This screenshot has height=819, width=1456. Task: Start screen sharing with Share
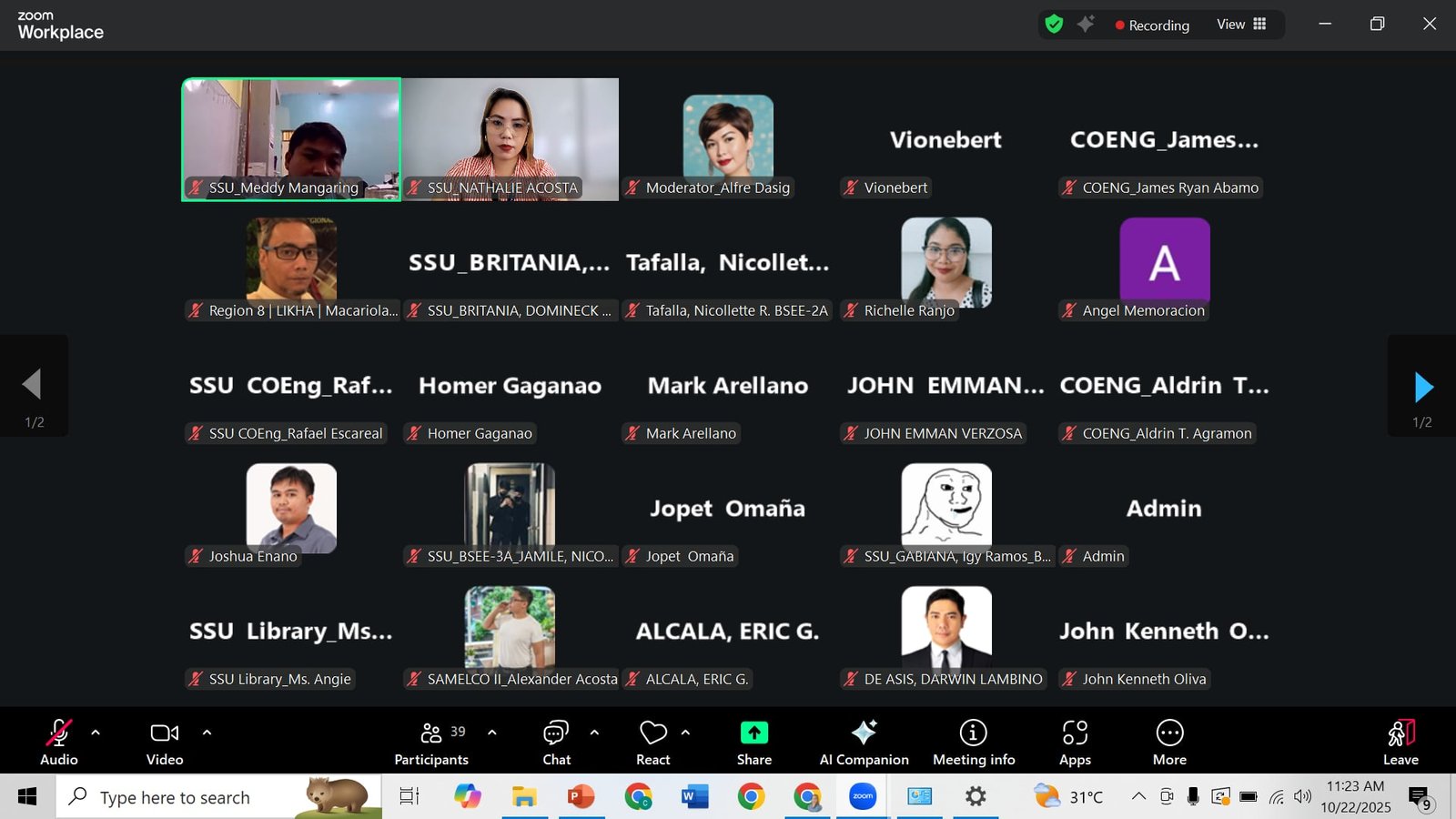pyautogui.click(x=753, y=742)
